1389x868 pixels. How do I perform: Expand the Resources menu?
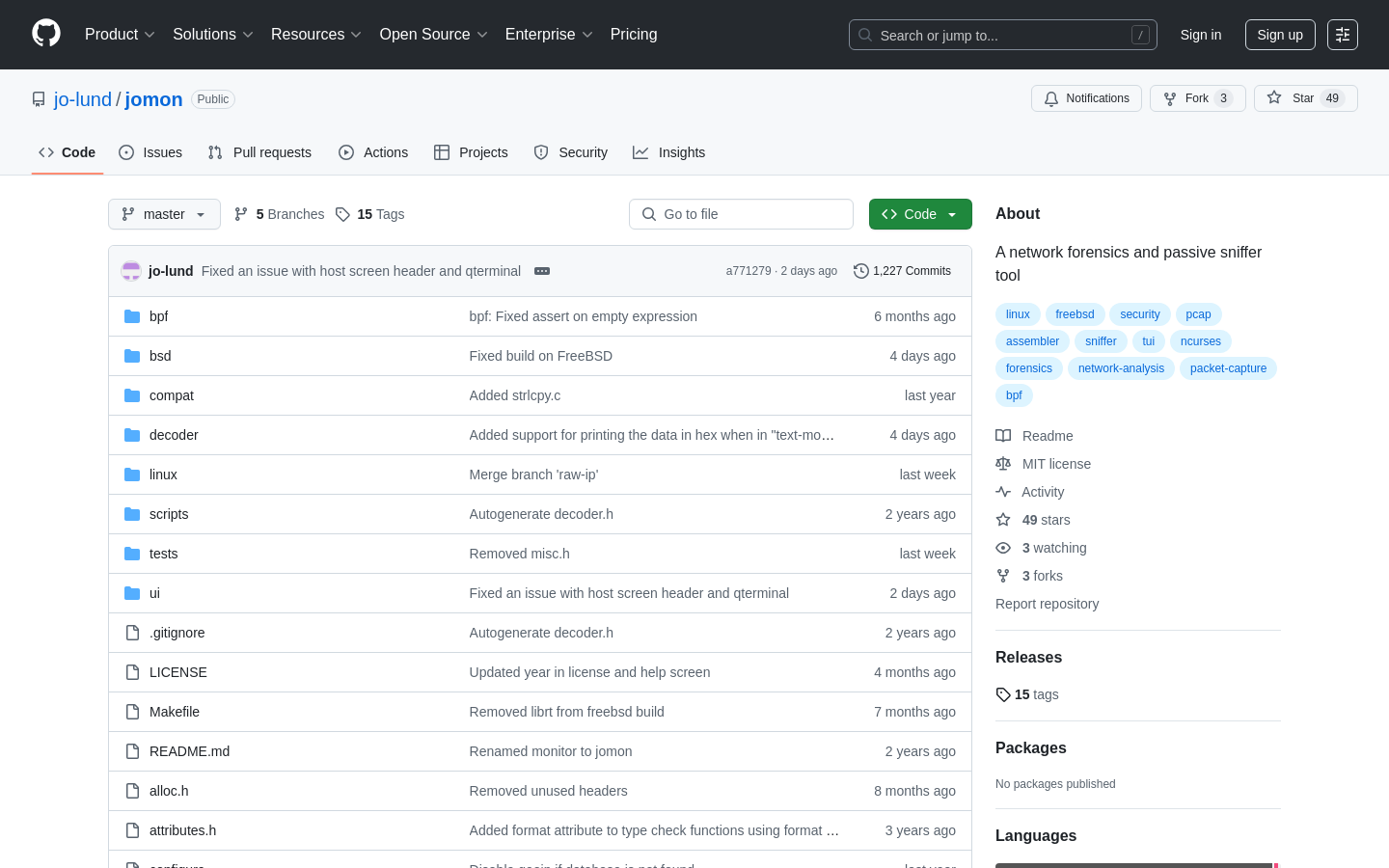316,34
